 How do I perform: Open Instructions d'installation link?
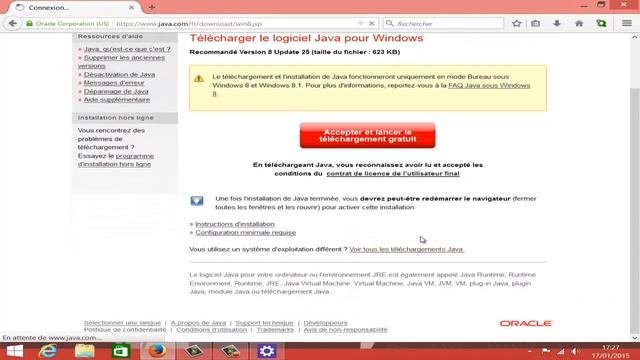235,224
